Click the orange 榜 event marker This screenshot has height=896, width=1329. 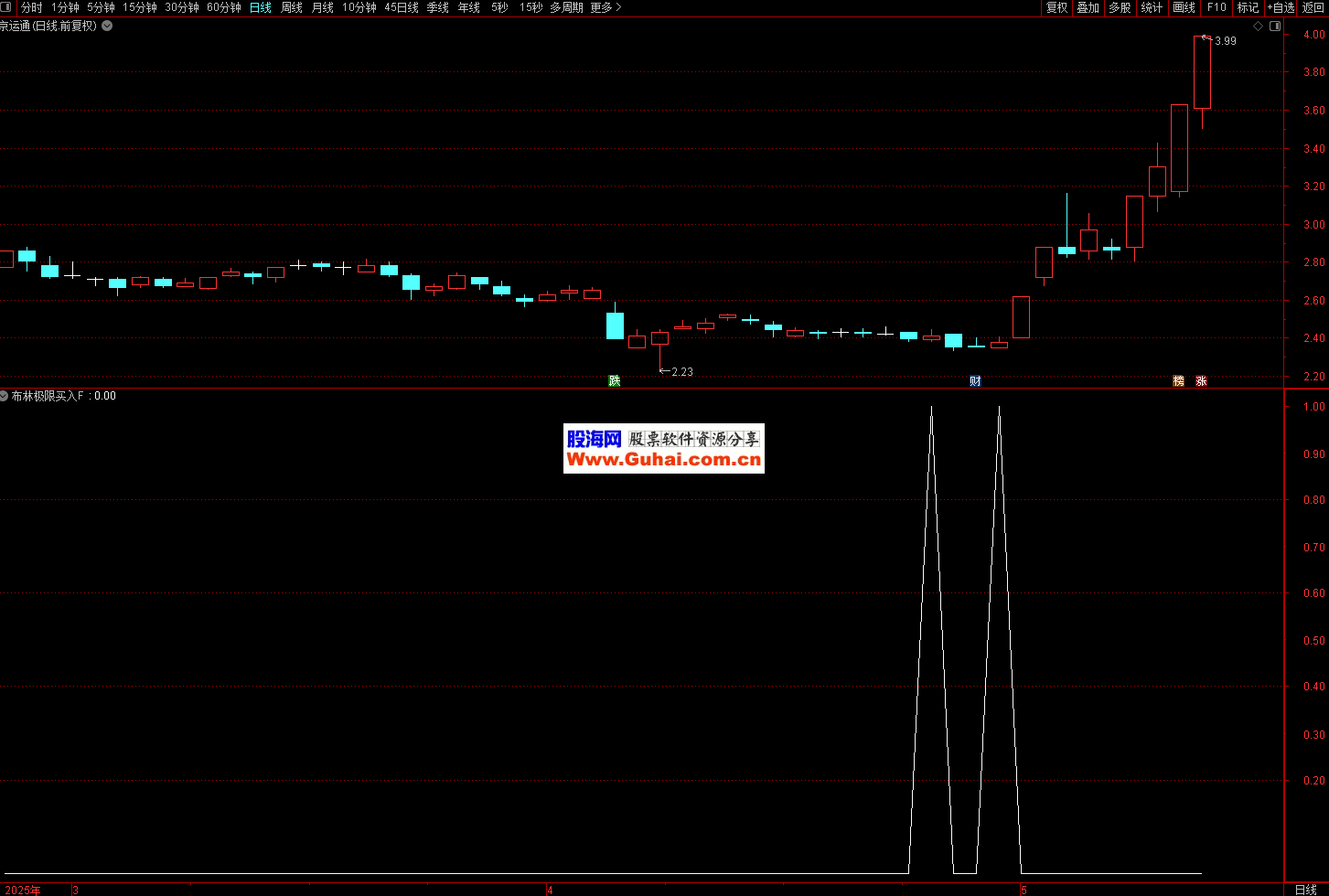click(1178, 380)
